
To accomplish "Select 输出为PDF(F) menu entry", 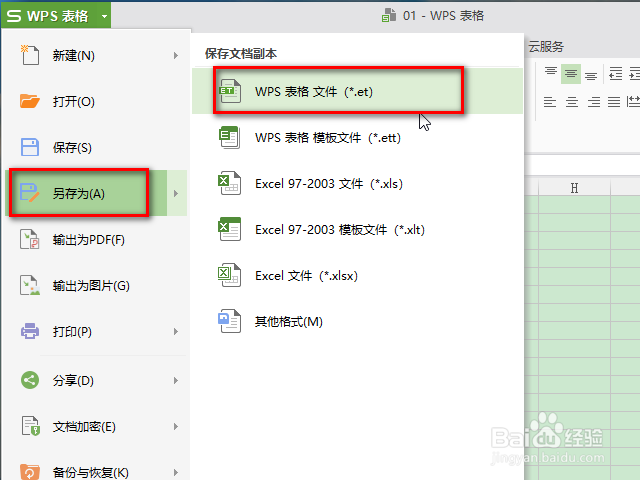I will click(x=96, y=239).
